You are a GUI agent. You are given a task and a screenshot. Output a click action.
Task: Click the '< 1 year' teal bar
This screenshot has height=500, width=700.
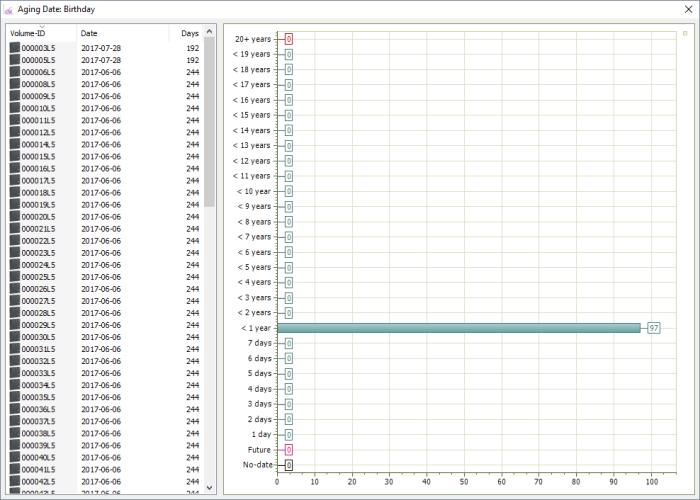point(458,328)
